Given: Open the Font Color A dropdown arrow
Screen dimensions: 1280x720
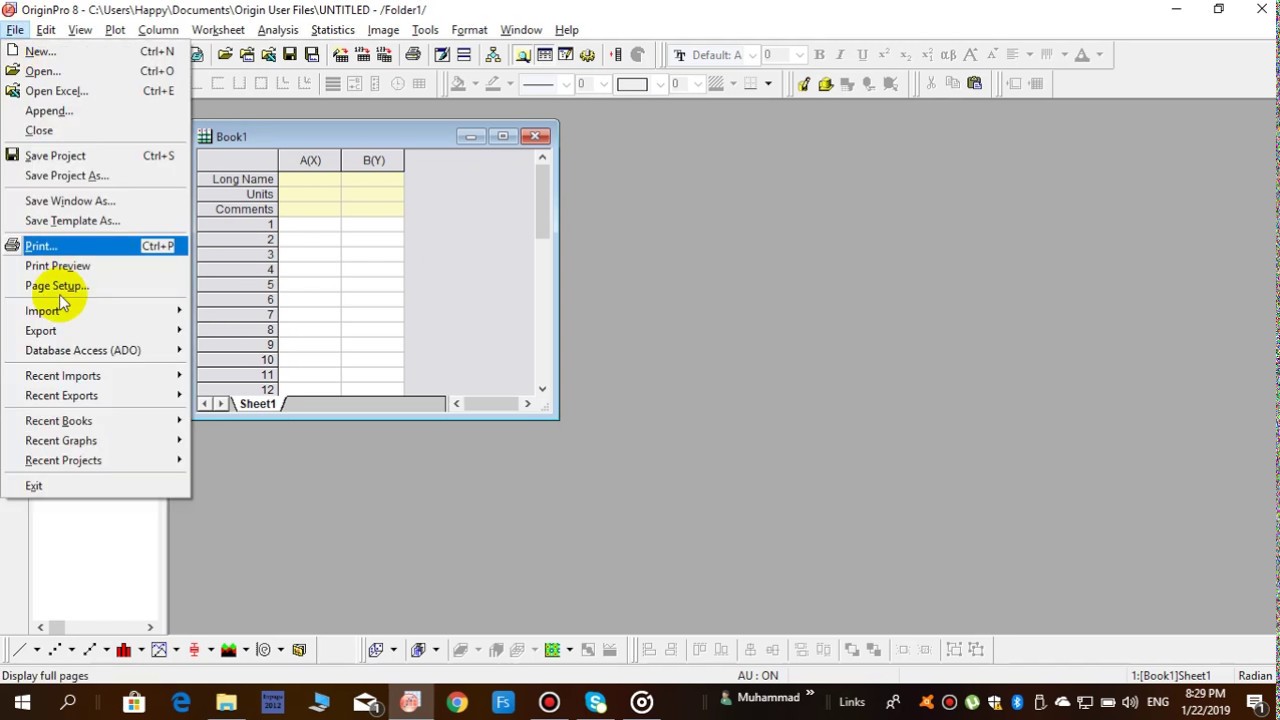Looking at the screenshot, I should [x=1099, y=55].
